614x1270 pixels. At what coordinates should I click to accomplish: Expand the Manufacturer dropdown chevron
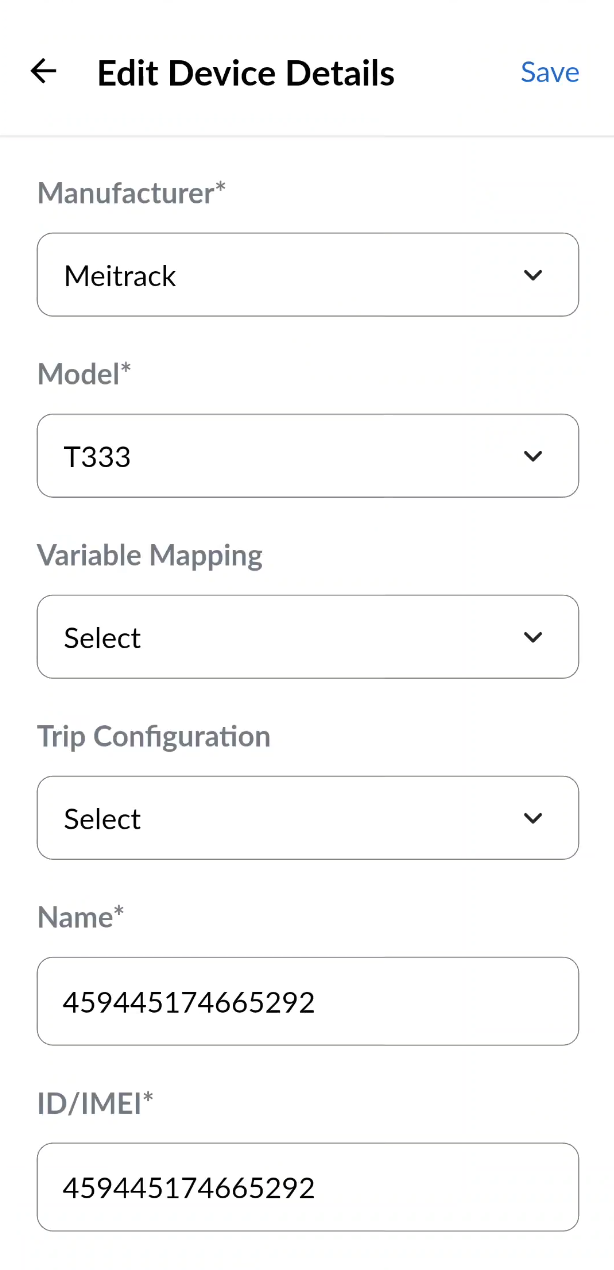pyautogui.click(x=533, y=275)
